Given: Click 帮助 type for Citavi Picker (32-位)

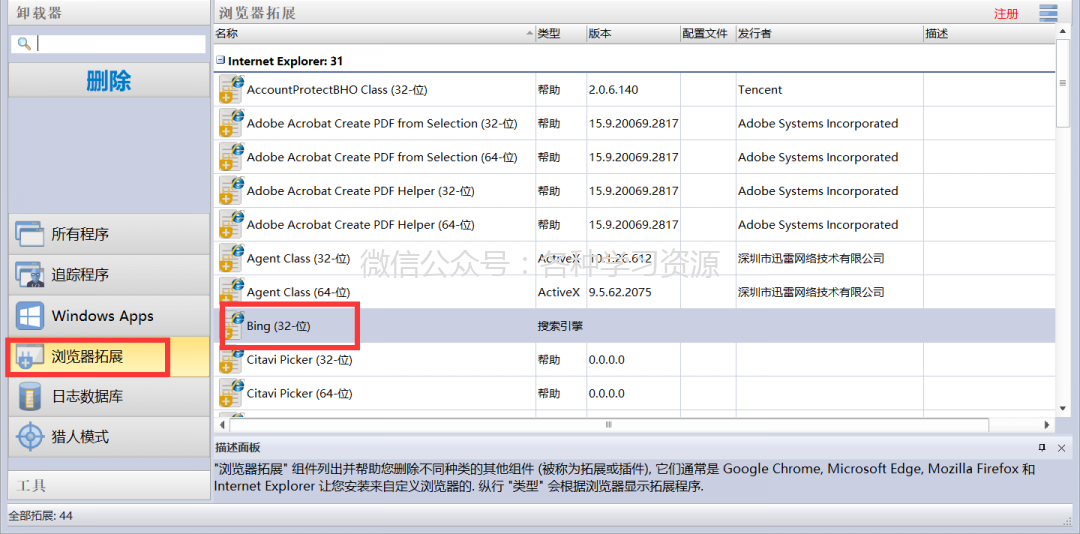Looking at the screenshot, I should coord(549,360).
